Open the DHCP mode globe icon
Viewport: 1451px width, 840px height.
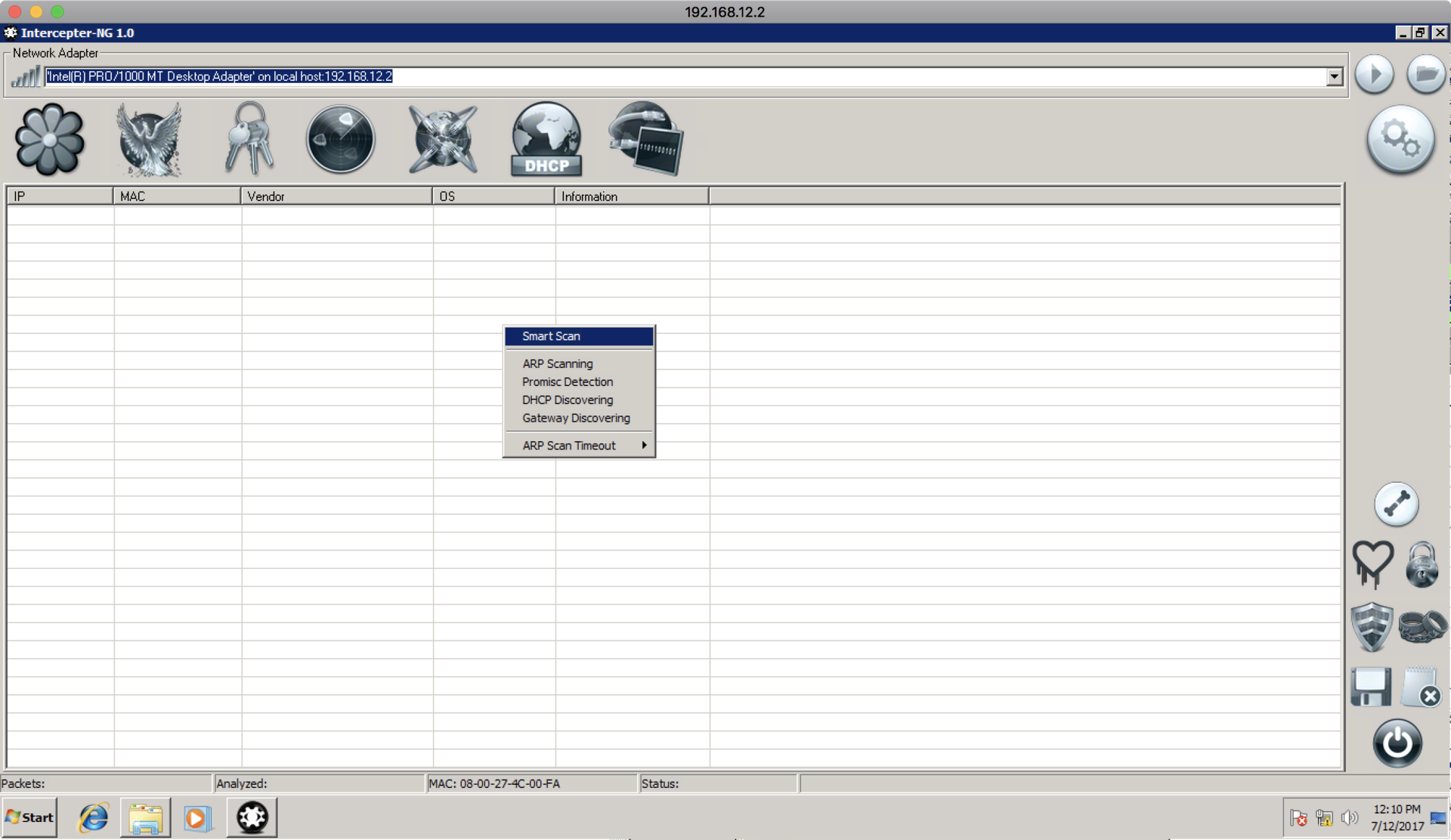click(546, 140)
